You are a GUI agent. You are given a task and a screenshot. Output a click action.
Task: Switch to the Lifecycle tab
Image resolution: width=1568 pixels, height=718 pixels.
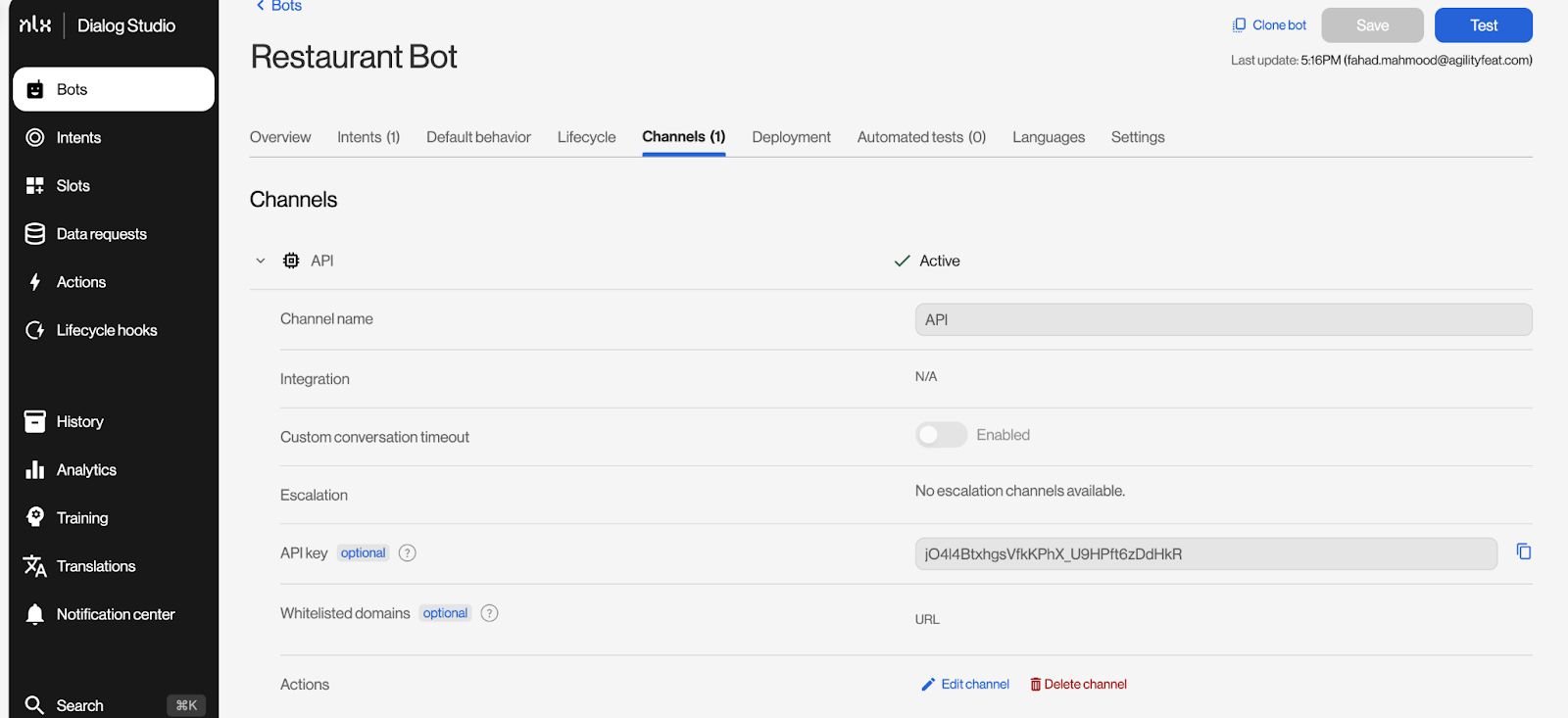tap(586, 137)
